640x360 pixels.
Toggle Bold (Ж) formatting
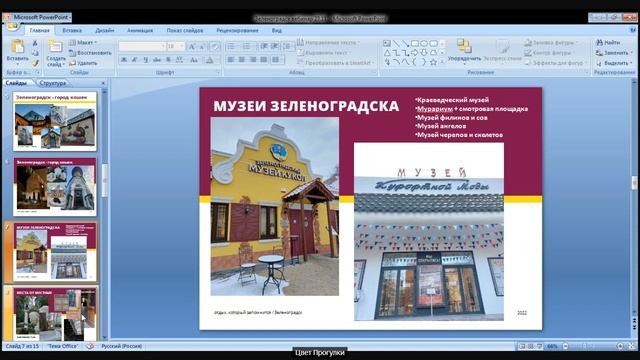124,60
